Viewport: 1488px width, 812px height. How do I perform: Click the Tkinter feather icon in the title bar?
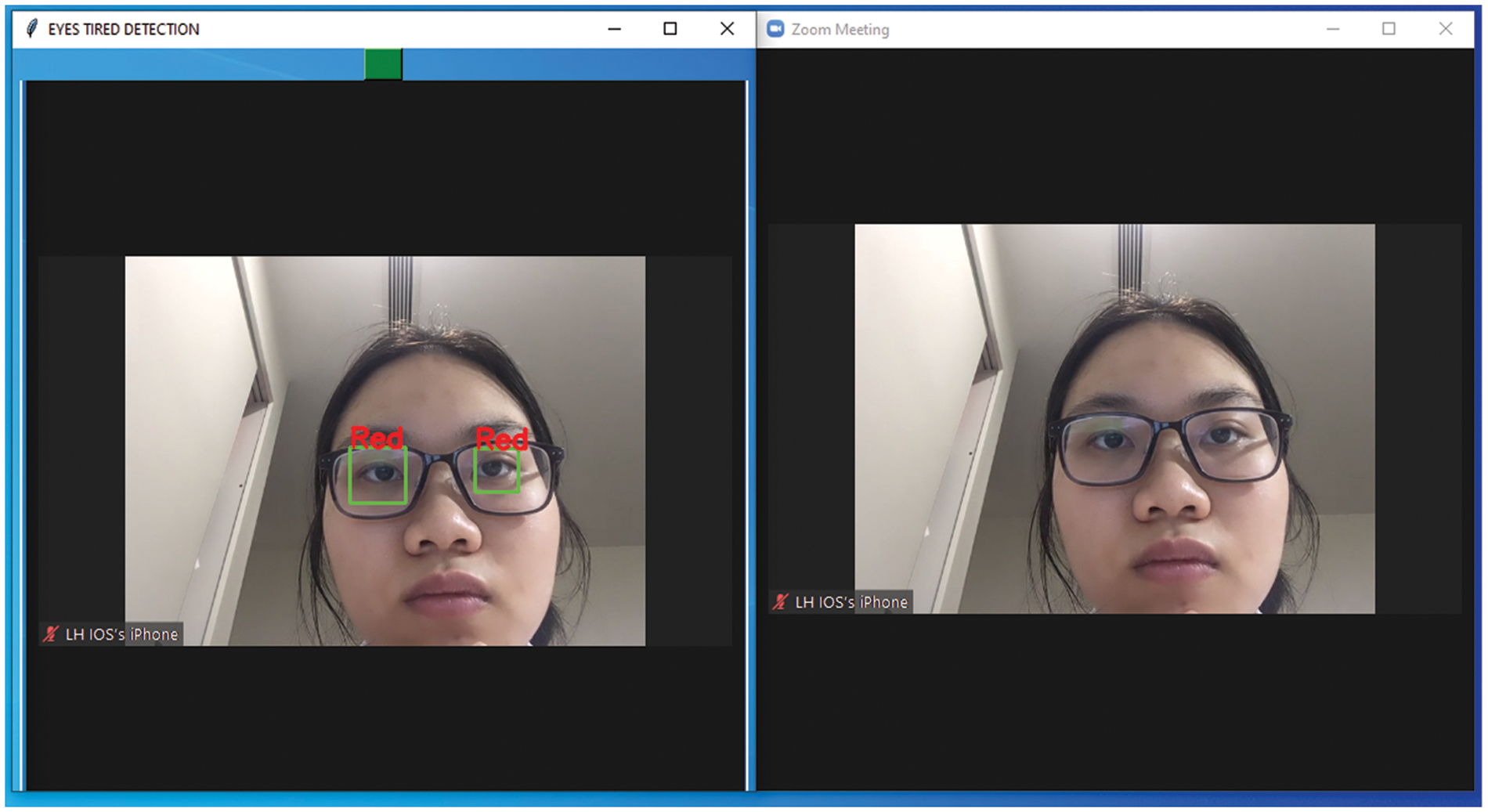pyautogui.click(x=31, y=28)
